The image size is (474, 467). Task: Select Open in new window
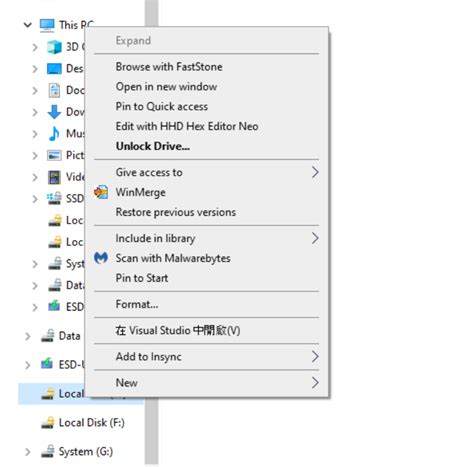click(x=206, y=87)
